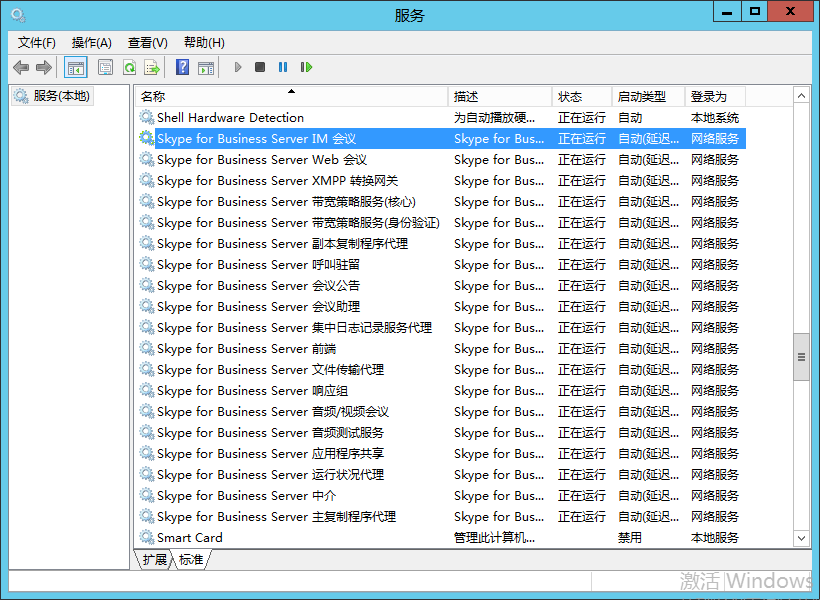820x600 pixels.
Task: Click the scrollbar up arrow
Action: click(801, 96)
